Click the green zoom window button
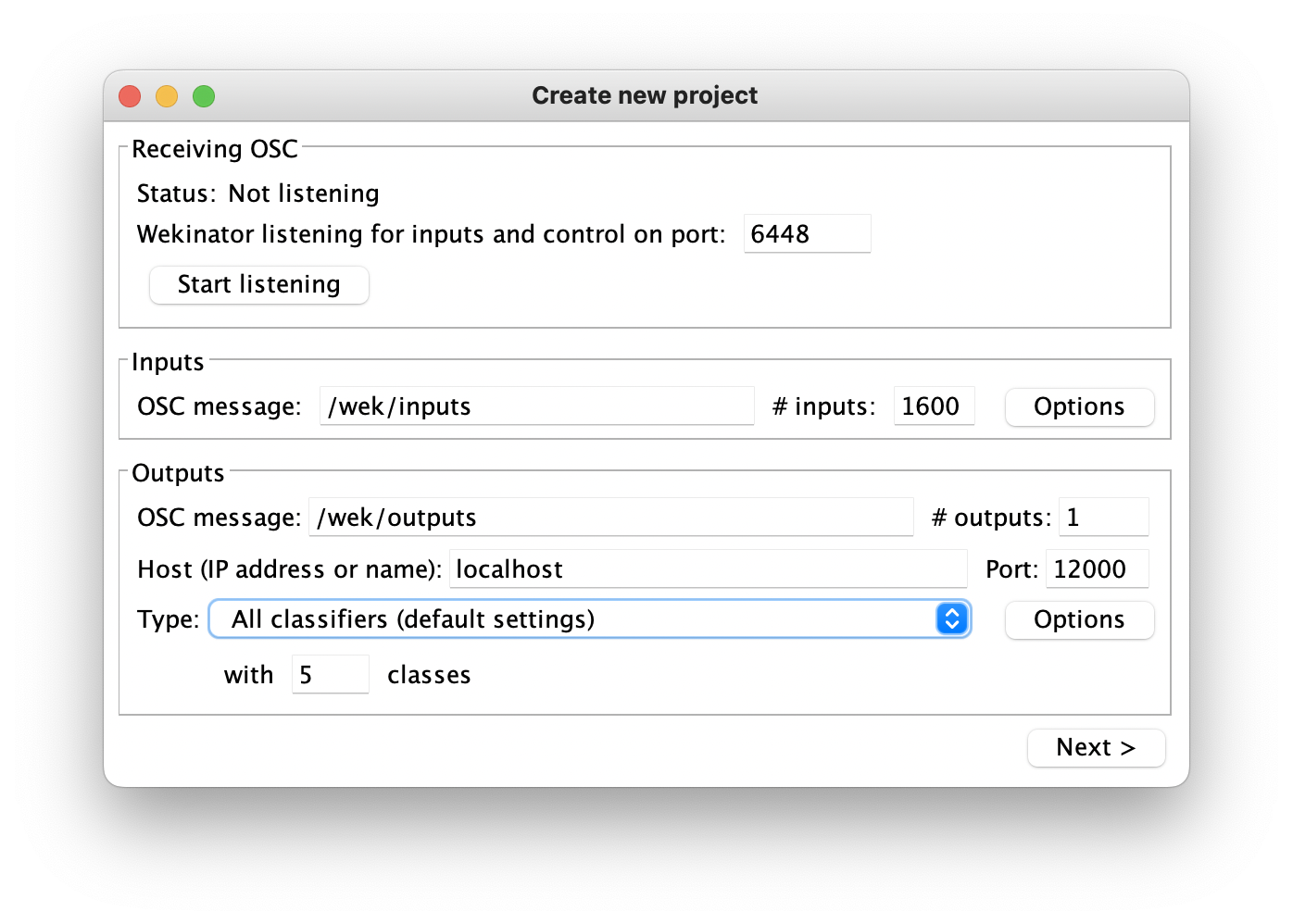This screenshot has height=924, width=1293. 204,95
